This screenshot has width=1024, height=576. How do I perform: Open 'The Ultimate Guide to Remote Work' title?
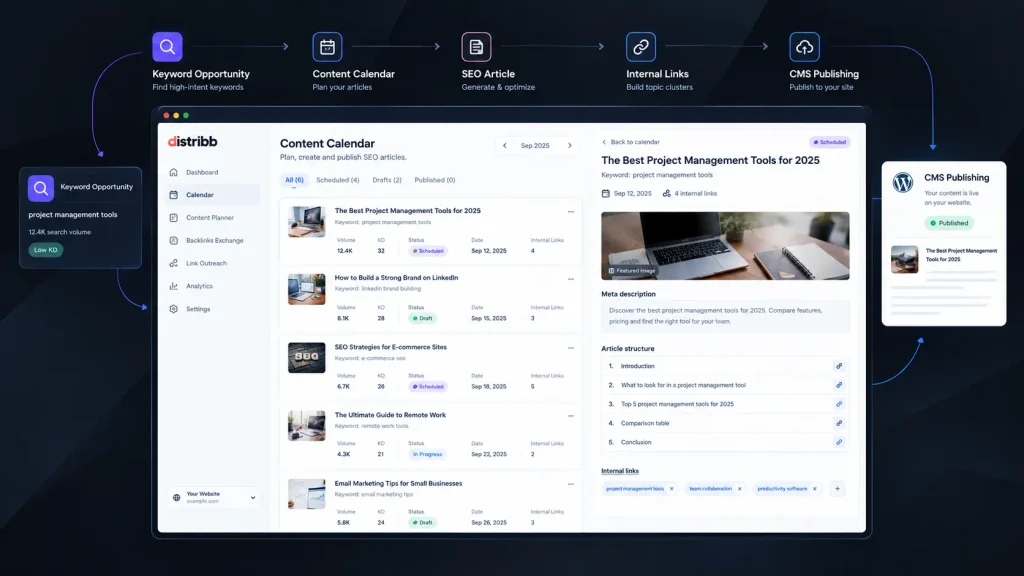pyautogui.click(x=390, y=415)
